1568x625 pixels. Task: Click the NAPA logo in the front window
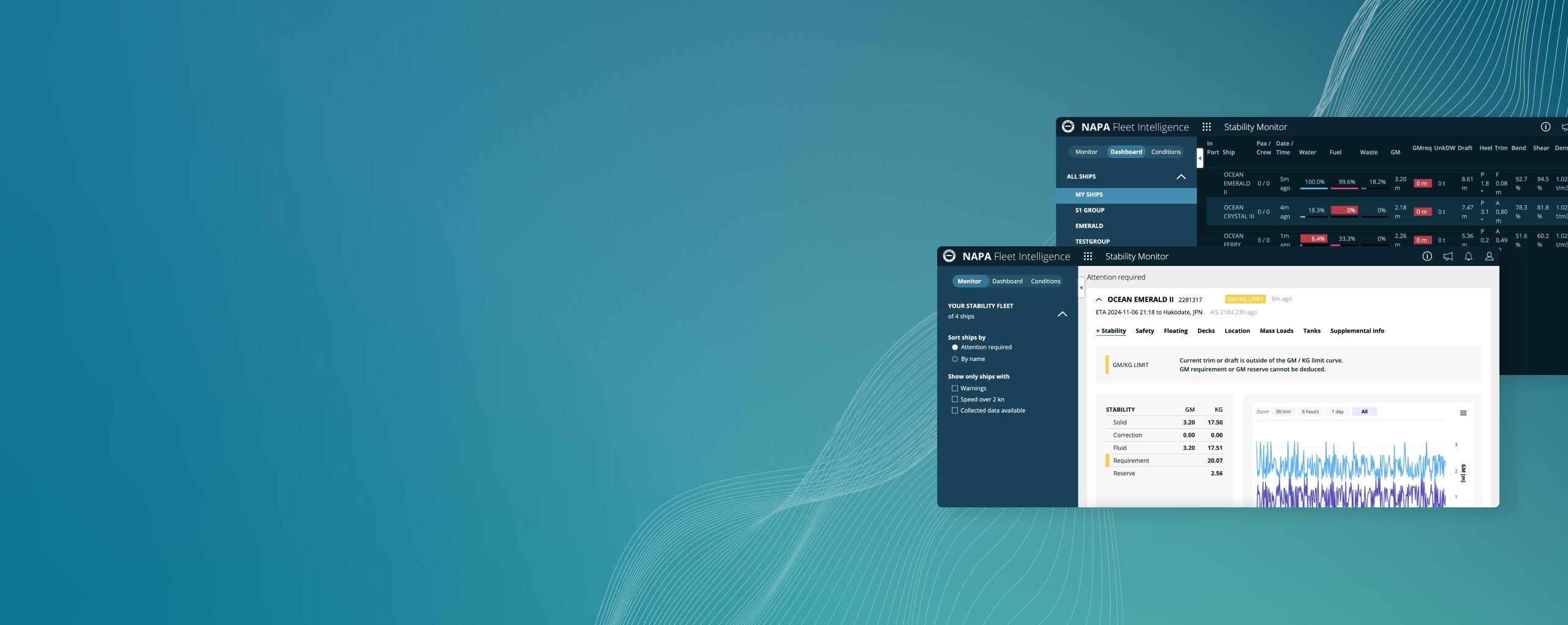(949, 256)
